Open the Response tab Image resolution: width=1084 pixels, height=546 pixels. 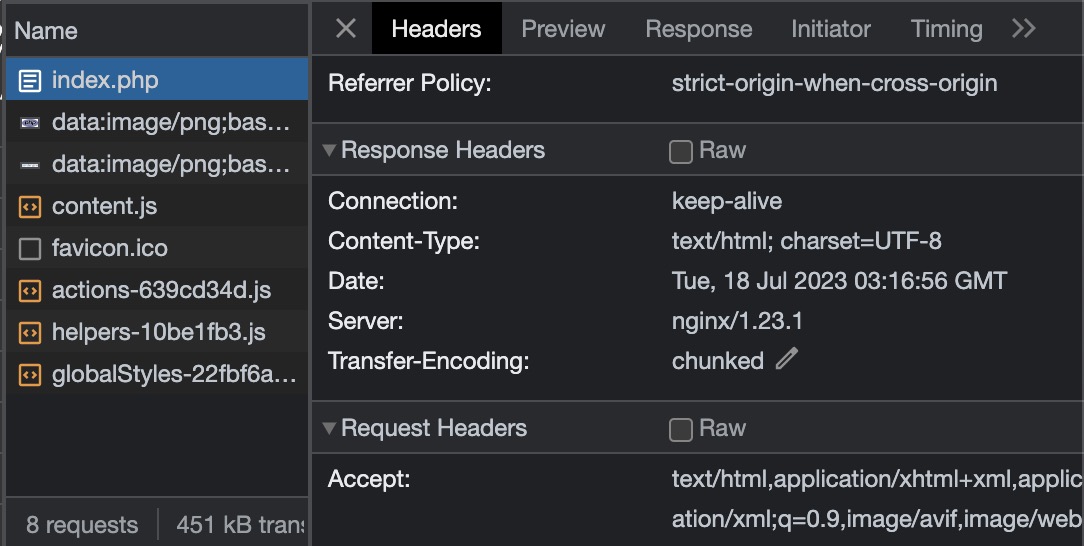699,29
